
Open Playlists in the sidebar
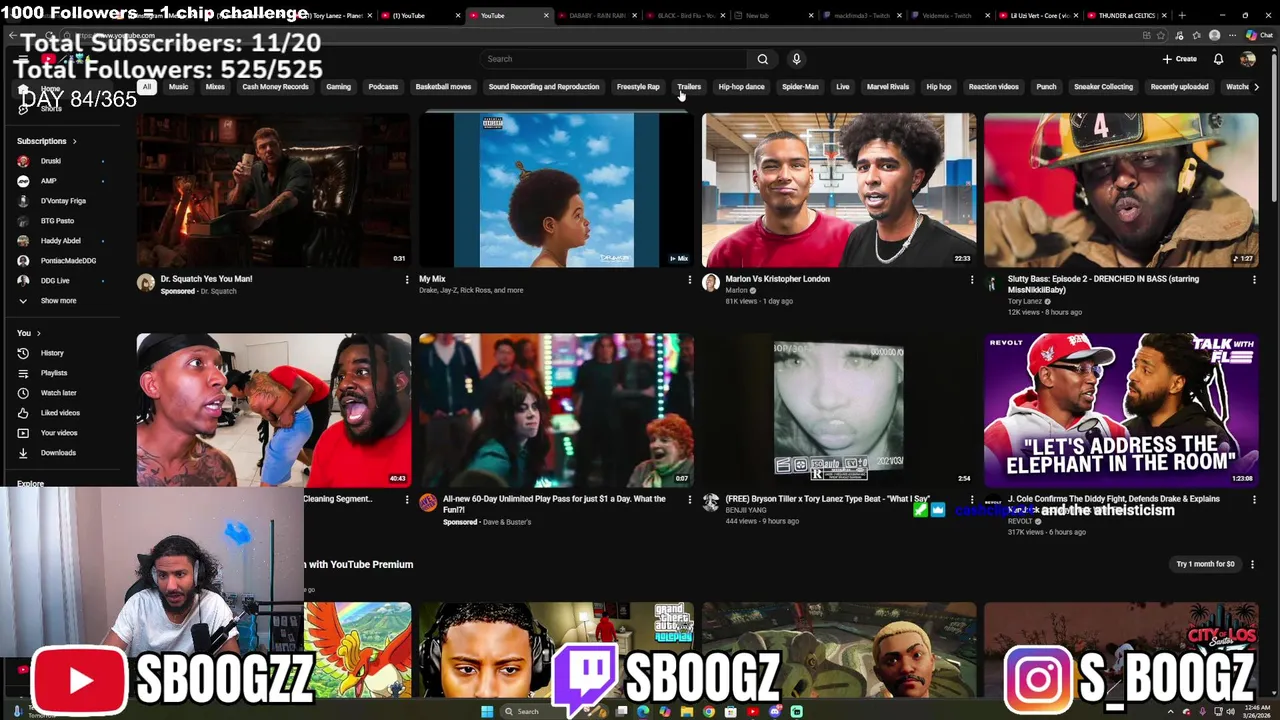click(54, 373)
